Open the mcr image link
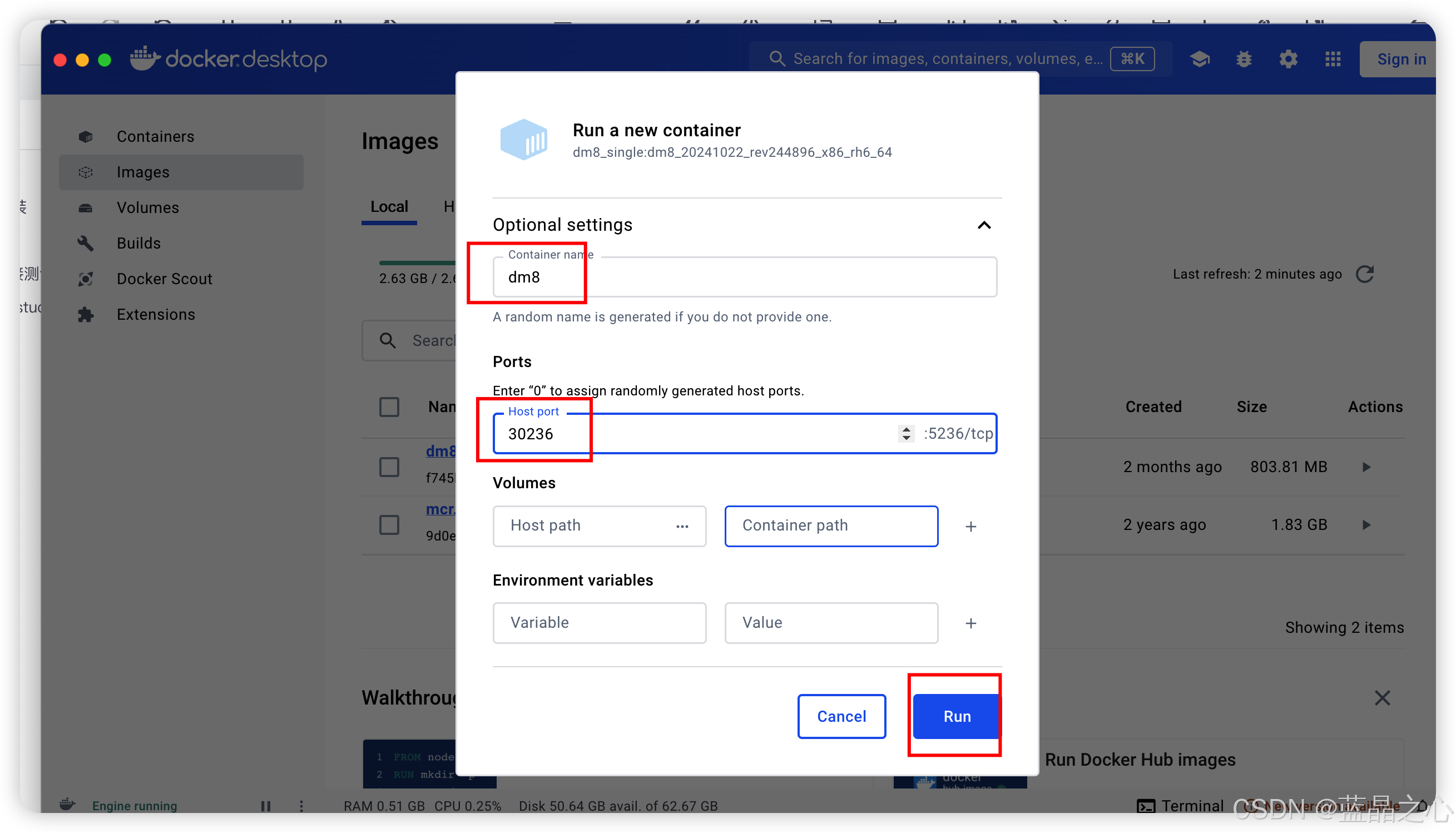The width and height of the screenshot is (1456, 833). click(x=440, y=509)
